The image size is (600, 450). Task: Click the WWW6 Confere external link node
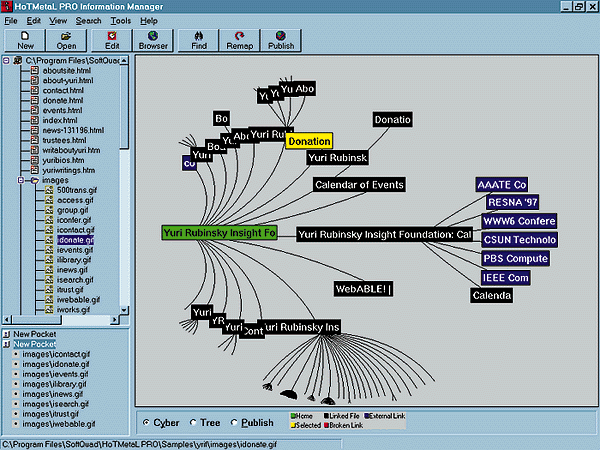pyautogui.click(x=519, y=221)
